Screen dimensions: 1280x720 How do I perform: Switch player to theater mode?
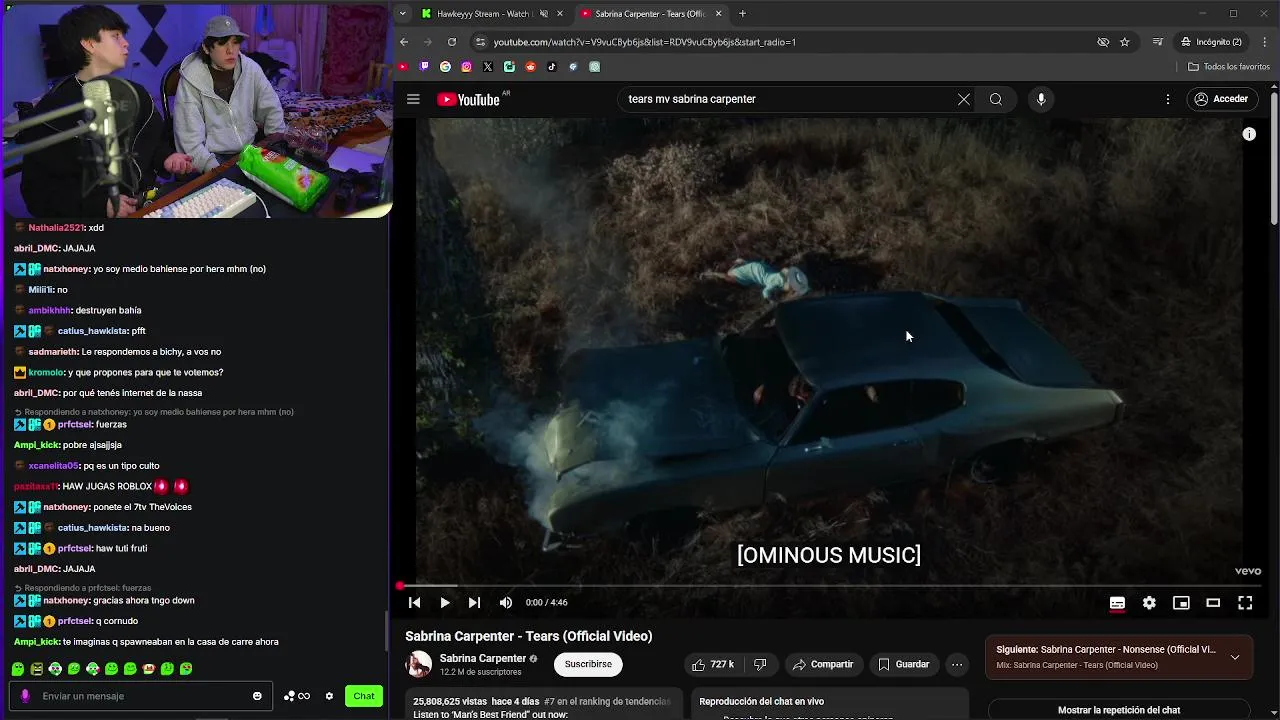click(1213, 603)
